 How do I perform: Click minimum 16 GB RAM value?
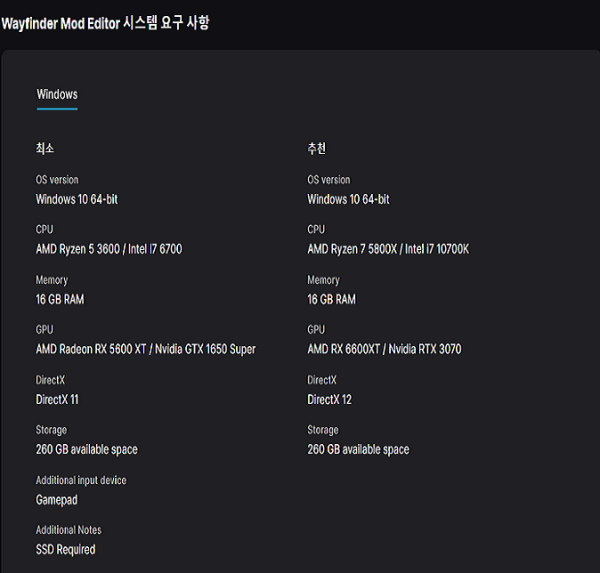60,299
